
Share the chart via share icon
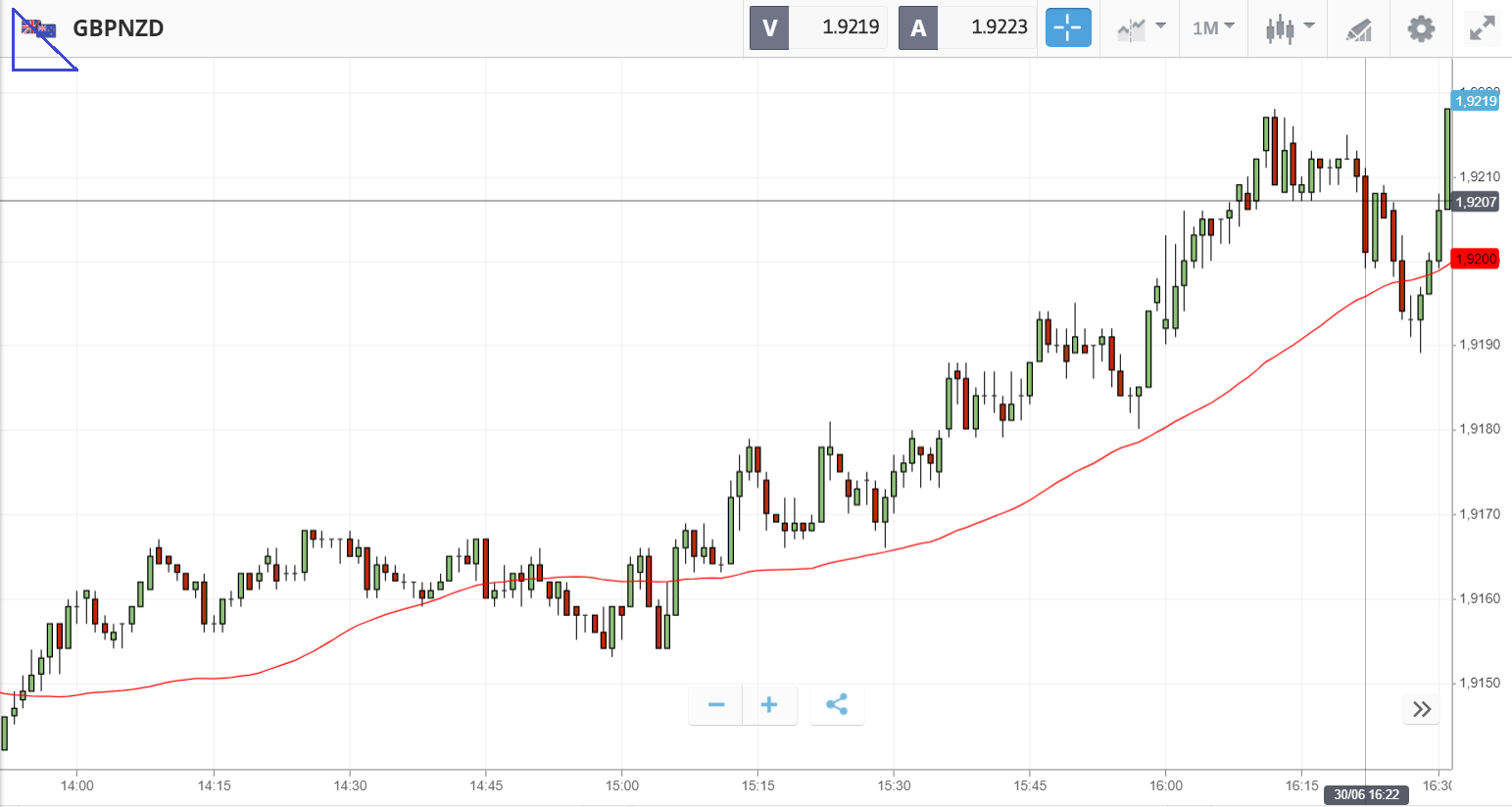click(837, 705)
